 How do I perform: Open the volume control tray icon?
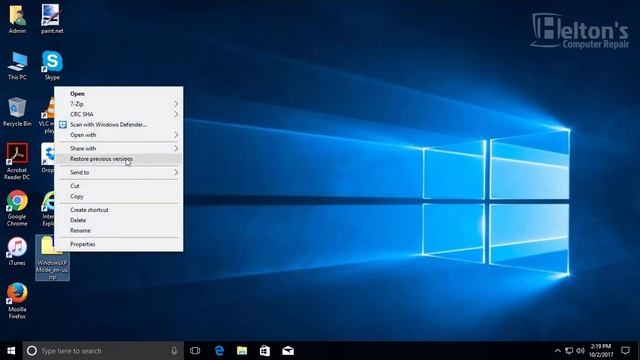click(580, 351)
